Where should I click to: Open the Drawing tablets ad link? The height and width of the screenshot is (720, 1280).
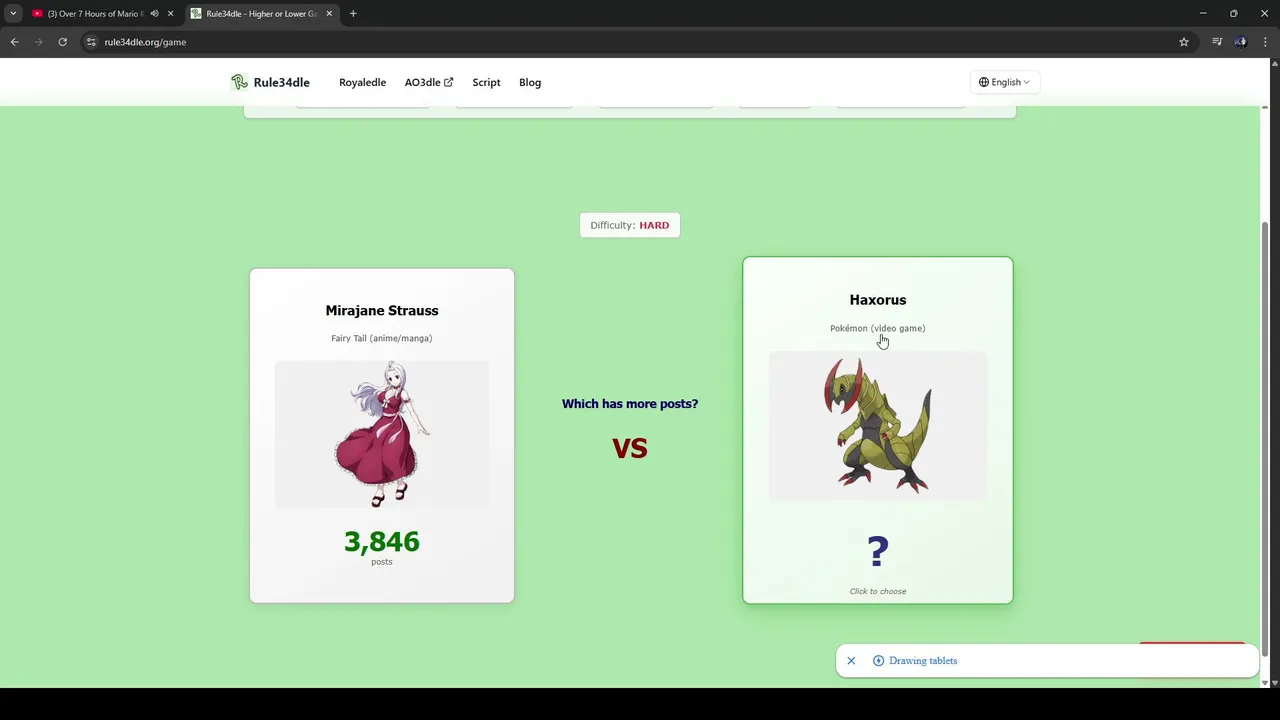[923, 660]
